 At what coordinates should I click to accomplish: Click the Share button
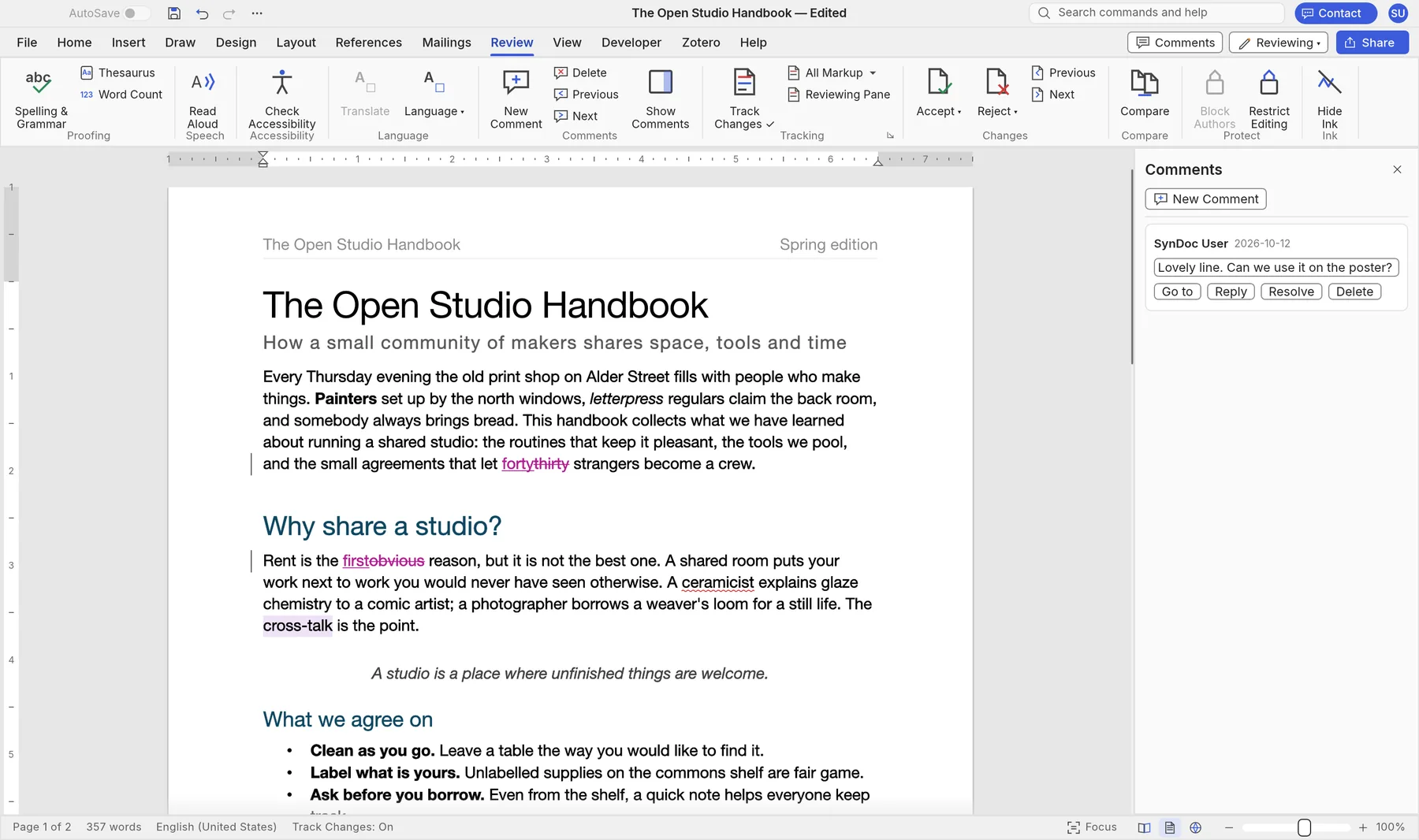(1372, 43)
